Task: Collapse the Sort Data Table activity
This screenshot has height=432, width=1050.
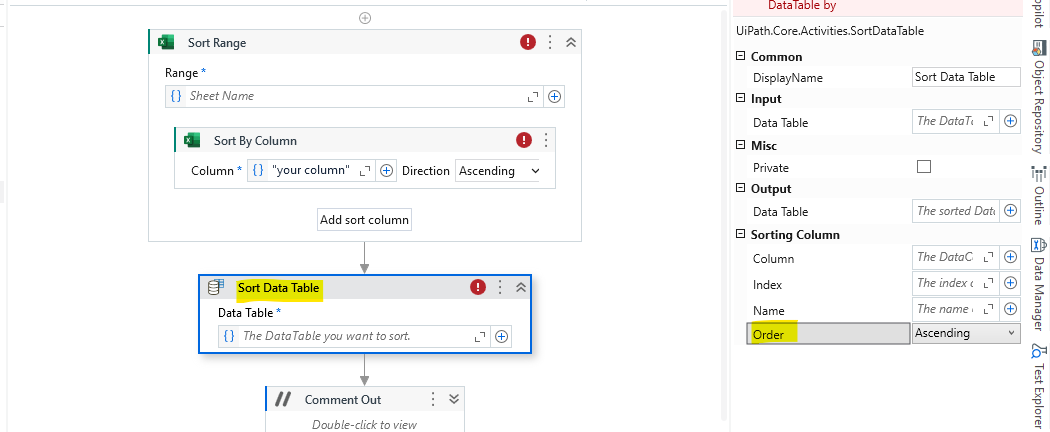Action: (520, 287)
